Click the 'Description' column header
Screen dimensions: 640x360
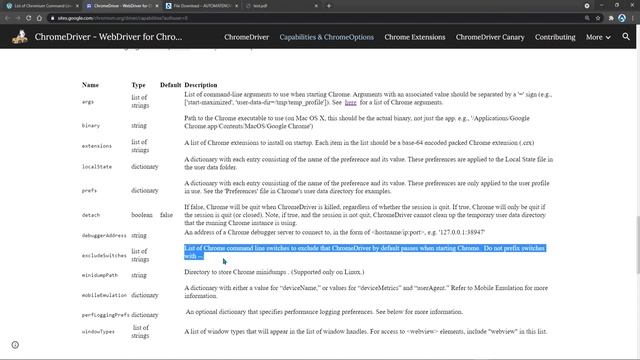click(x=200, y=85)
